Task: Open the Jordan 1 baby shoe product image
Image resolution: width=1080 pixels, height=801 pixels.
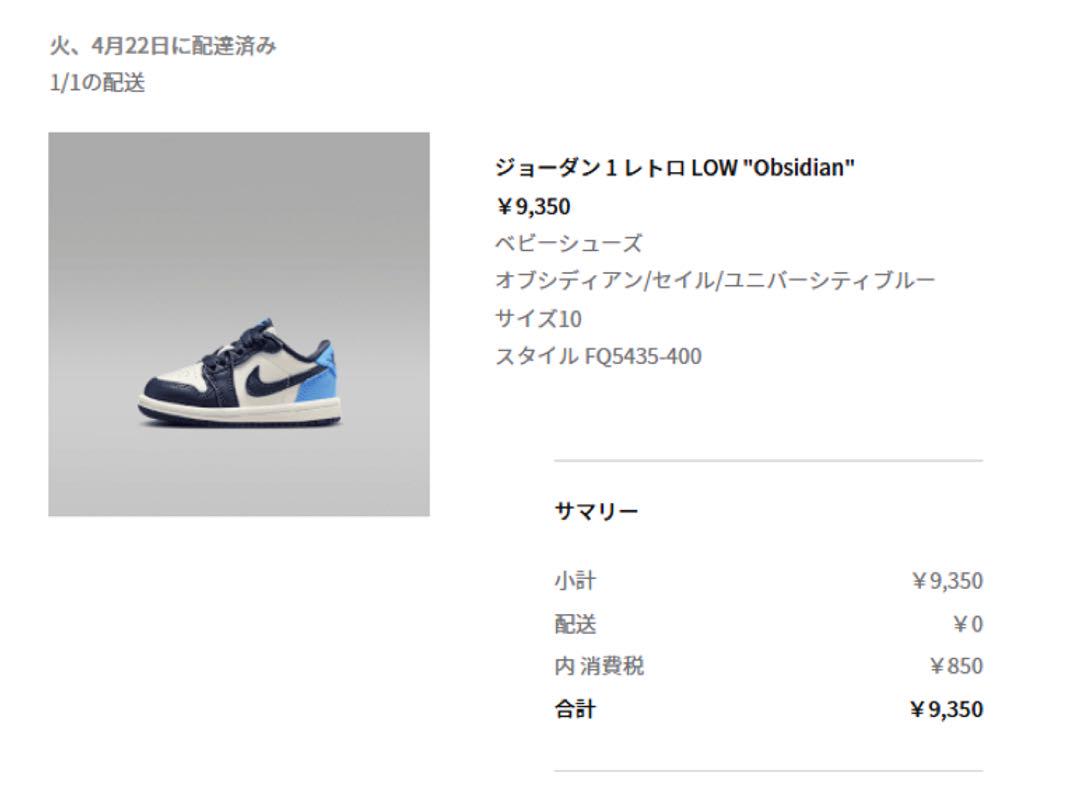Action: pos(239,324)
